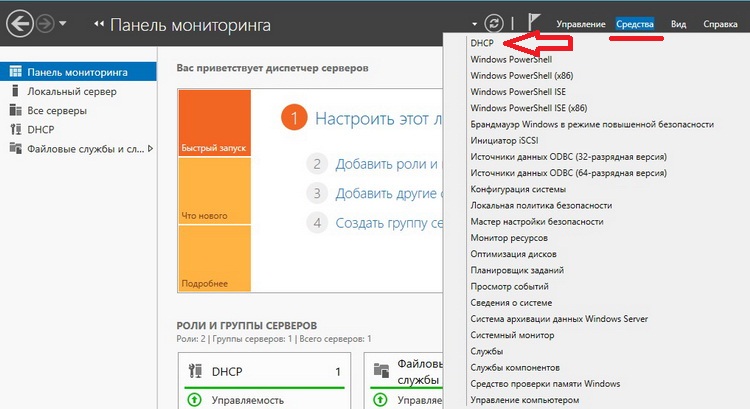Viewport: 750px width, 409px height.
Task: Choose Оптимизация дисков entry
Action: 513,254
